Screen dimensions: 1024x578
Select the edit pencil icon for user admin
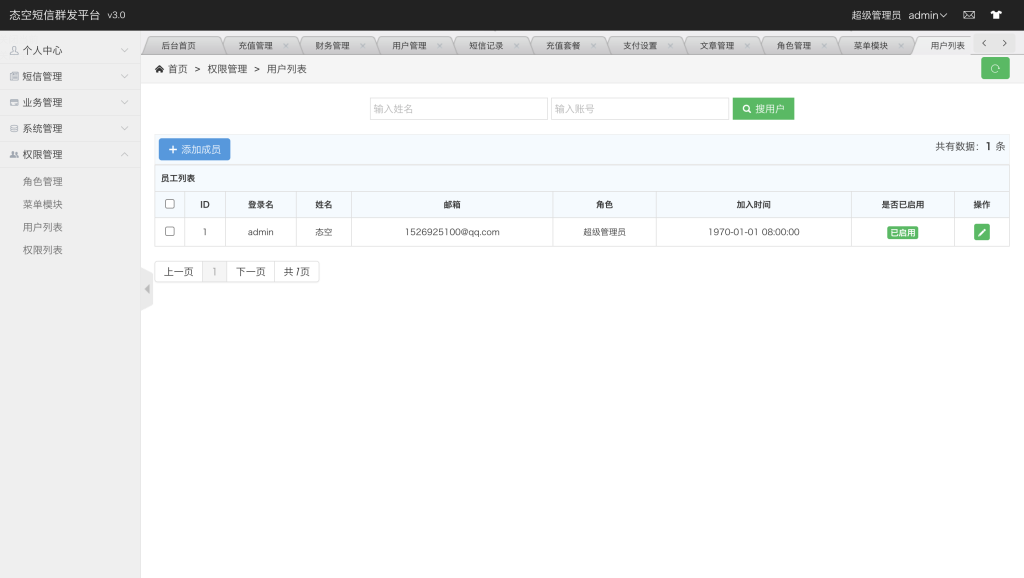coord(981,231)
